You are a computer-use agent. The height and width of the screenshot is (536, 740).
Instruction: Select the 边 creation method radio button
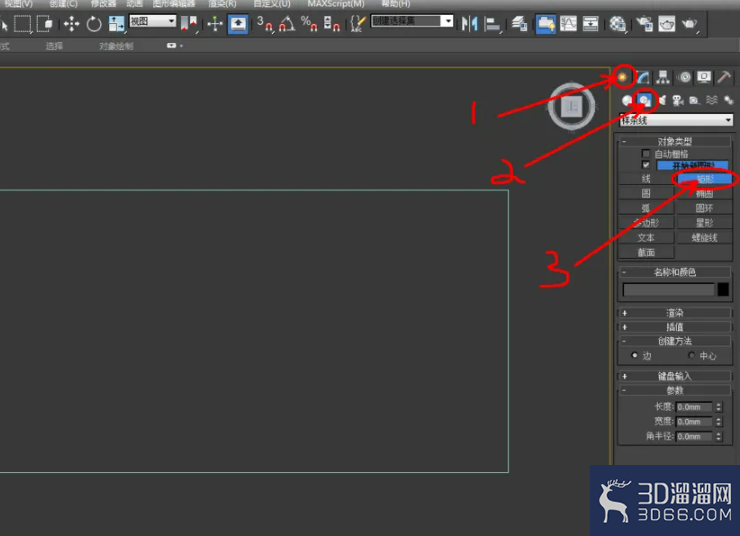pyautogui.click(x=635, y=355)
